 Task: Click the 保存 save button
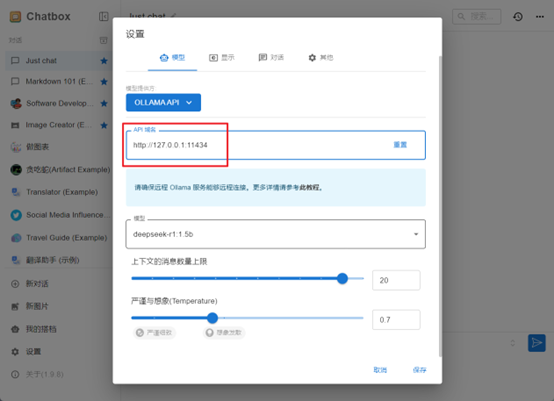pos(419,370)
